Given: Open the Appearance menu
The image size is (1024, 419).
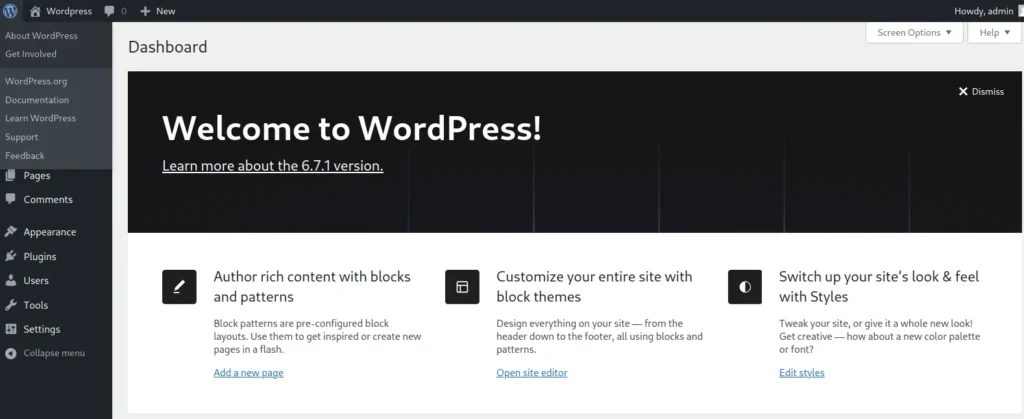Looking at the screenshot, I should (50, 232).
